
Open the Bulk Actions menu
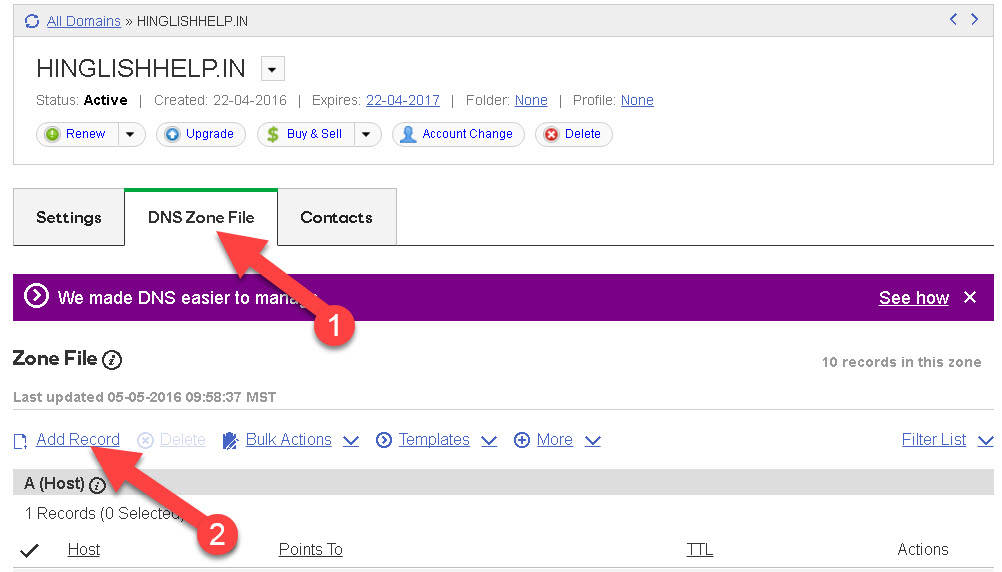(289, 440)
